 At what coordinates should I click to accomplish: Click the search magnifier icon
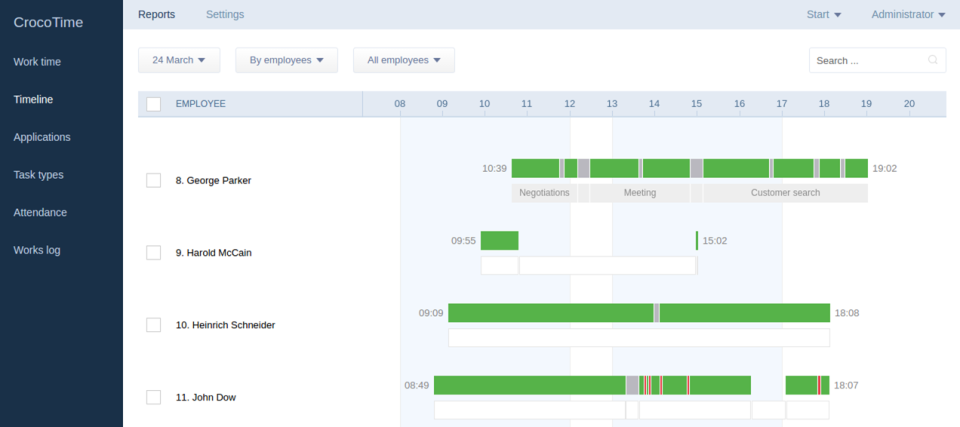932,60
